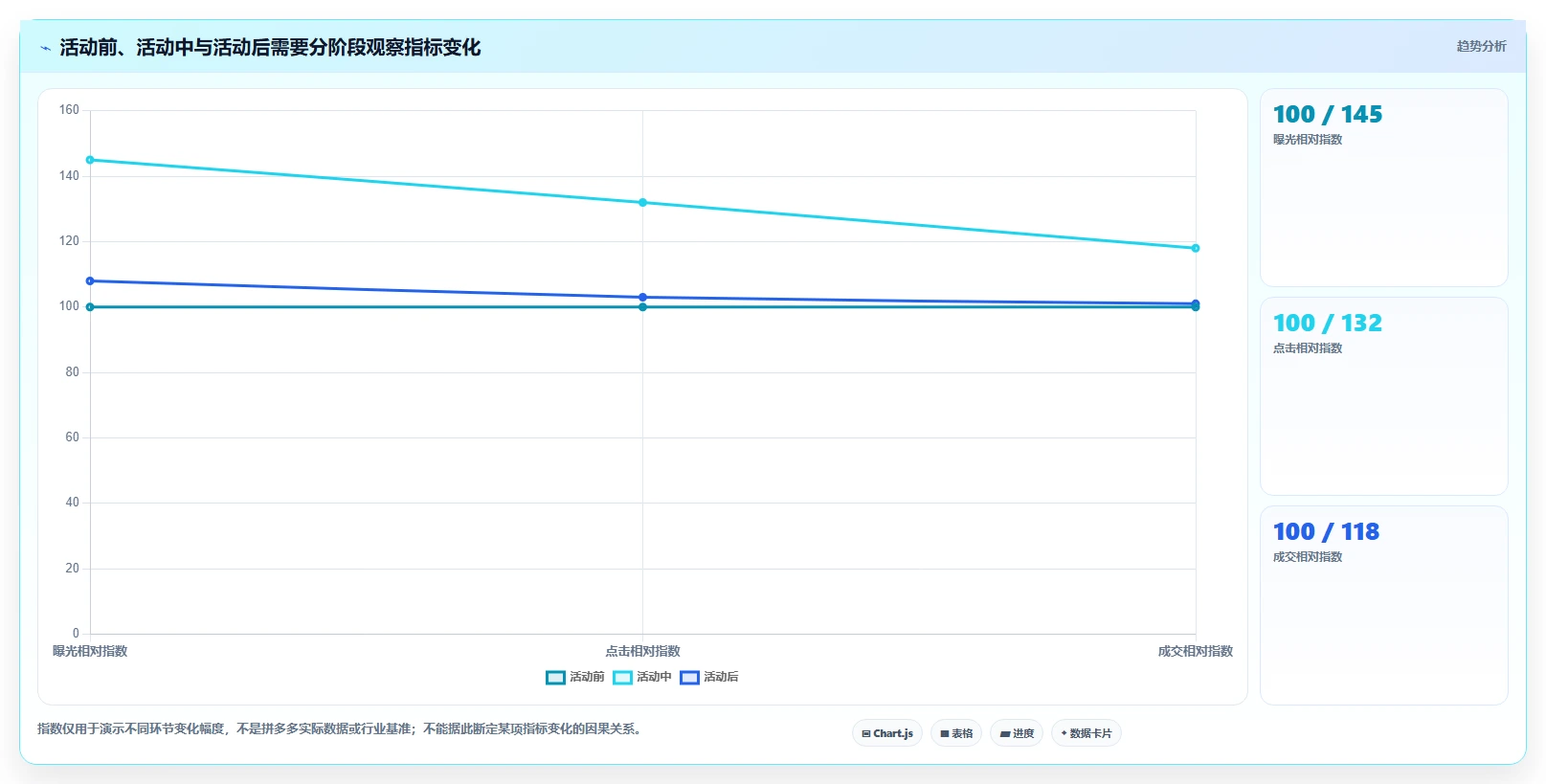This screenshot has height=784, width=1546.
Task: Open the 进度 chip
Action: (1017, 733)
